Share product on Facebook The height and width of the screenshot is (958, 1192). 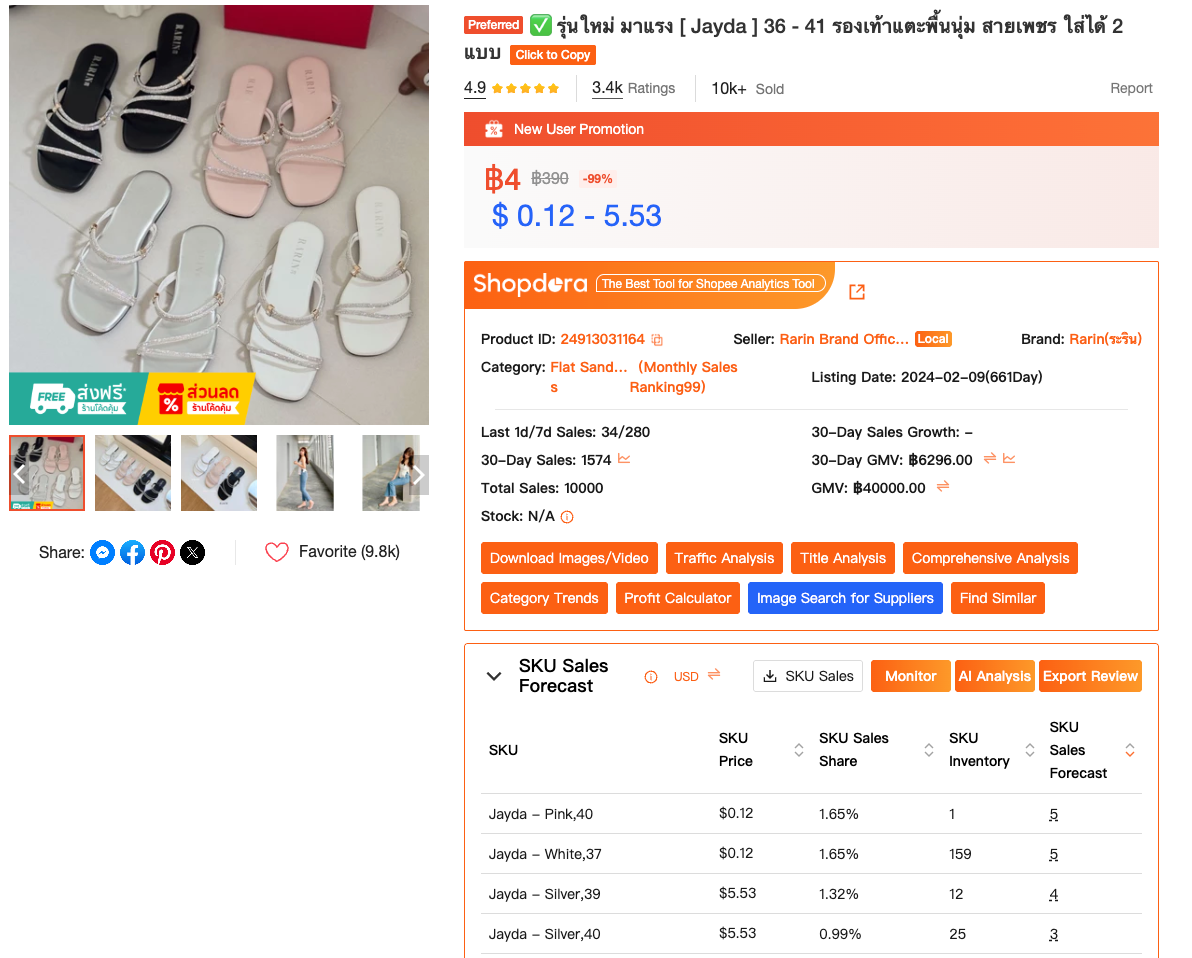tap(132, 552)
